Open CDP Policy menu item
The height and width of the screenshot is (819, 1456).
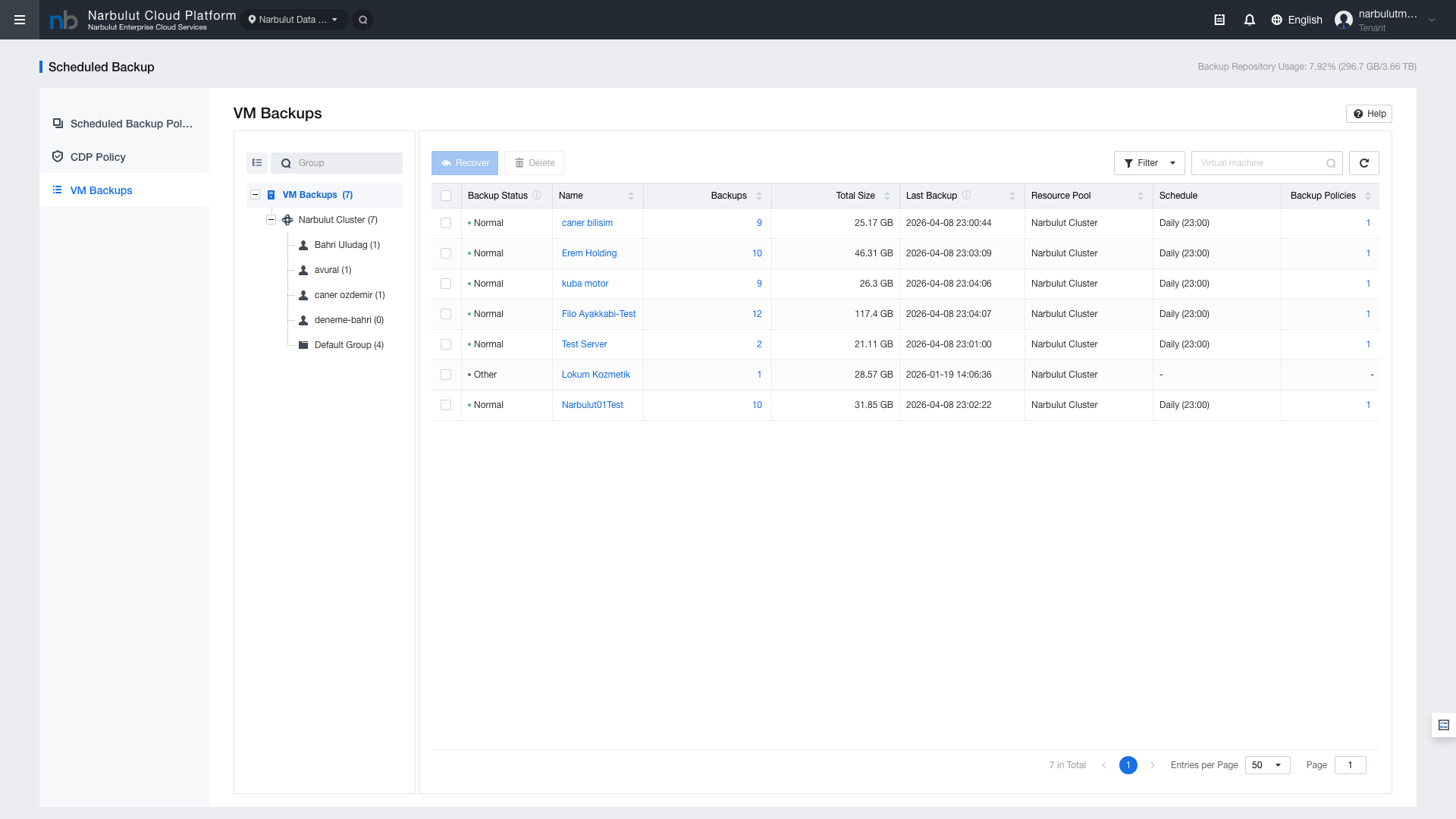tap(124, 157)
